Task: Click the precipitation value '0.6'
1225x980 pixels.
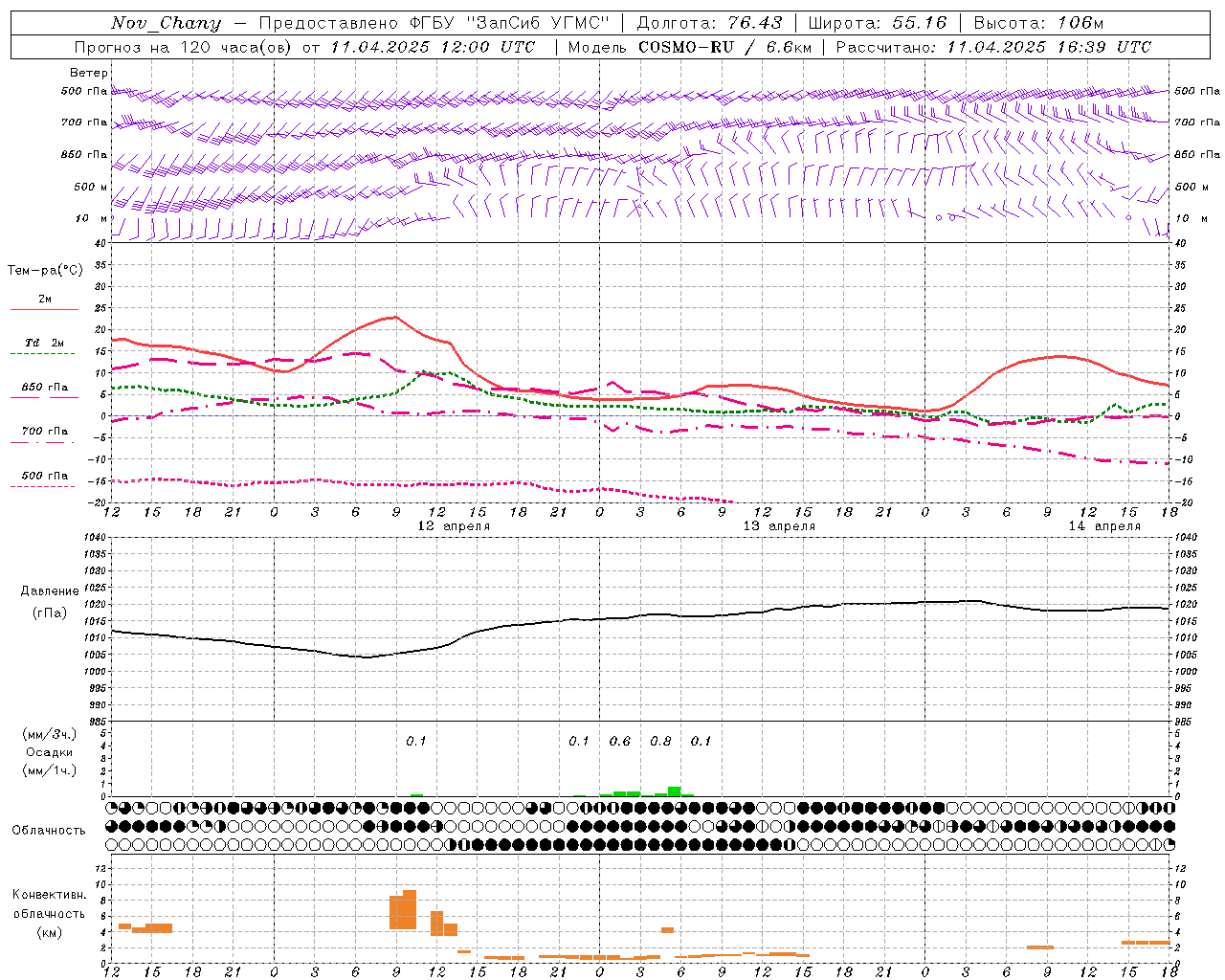Action: tap(620, 741)
